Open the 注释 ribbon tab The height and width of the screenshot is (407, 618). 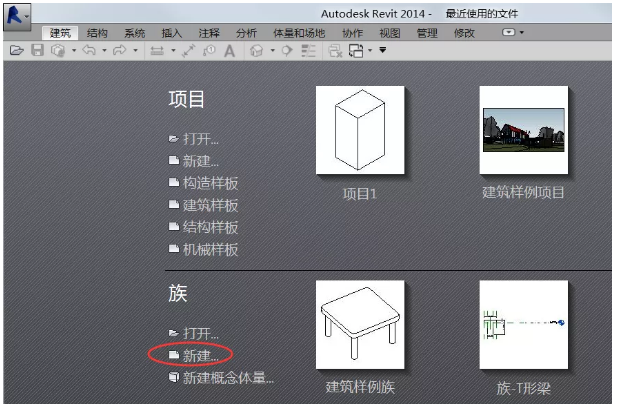tap(209, 33)
